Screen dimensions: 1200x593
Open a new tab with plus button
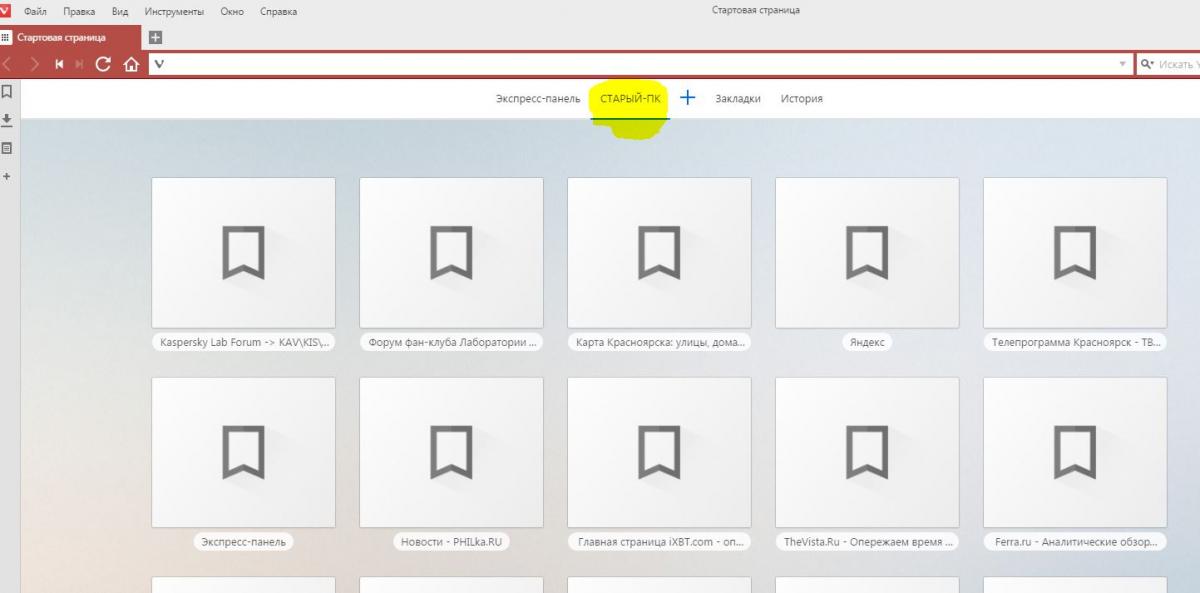(155, 38)
